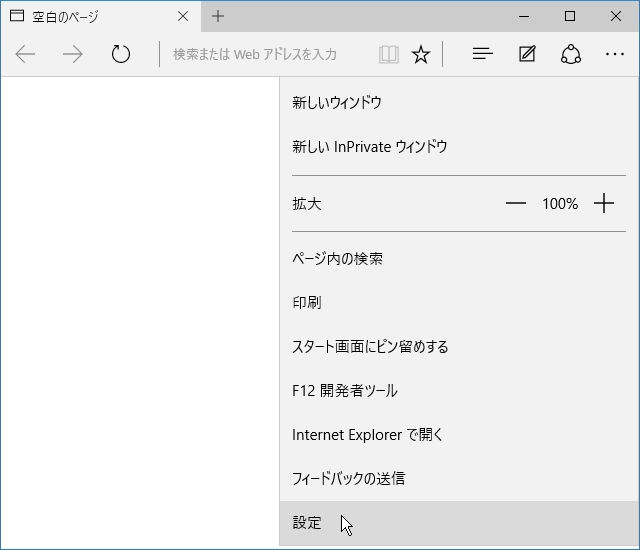Image resolution: width=640 pixels, height=550 pixels.
Task: Choose 印刷 from the menu
Action: coord(459,303)
